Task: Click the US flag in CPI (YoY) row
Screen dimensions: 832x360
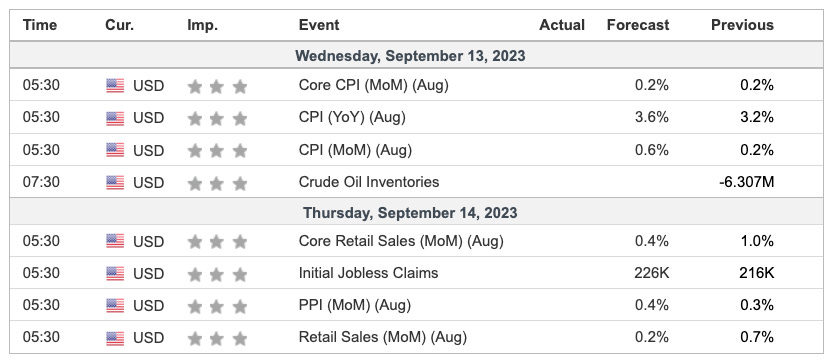Action: [115, 118]
